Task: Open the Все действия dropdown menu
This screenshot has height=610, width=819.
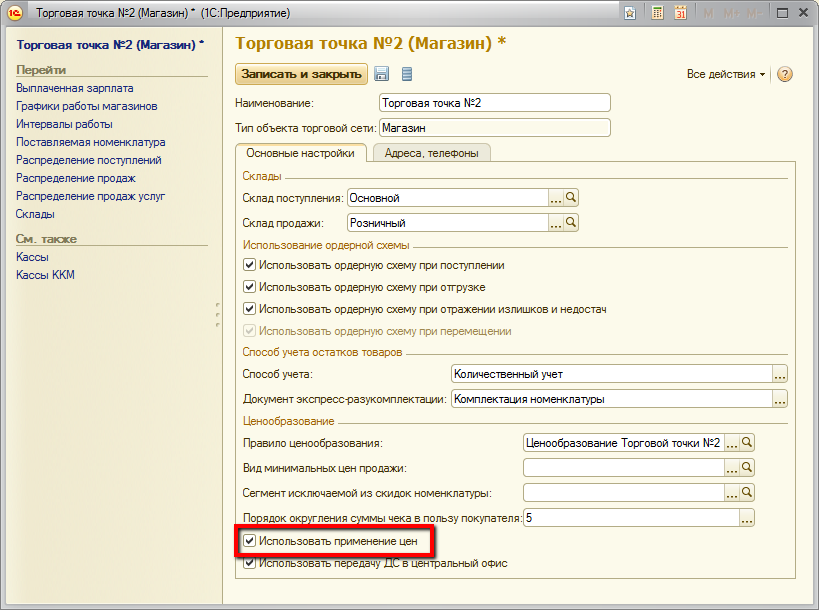Action: 725,75
